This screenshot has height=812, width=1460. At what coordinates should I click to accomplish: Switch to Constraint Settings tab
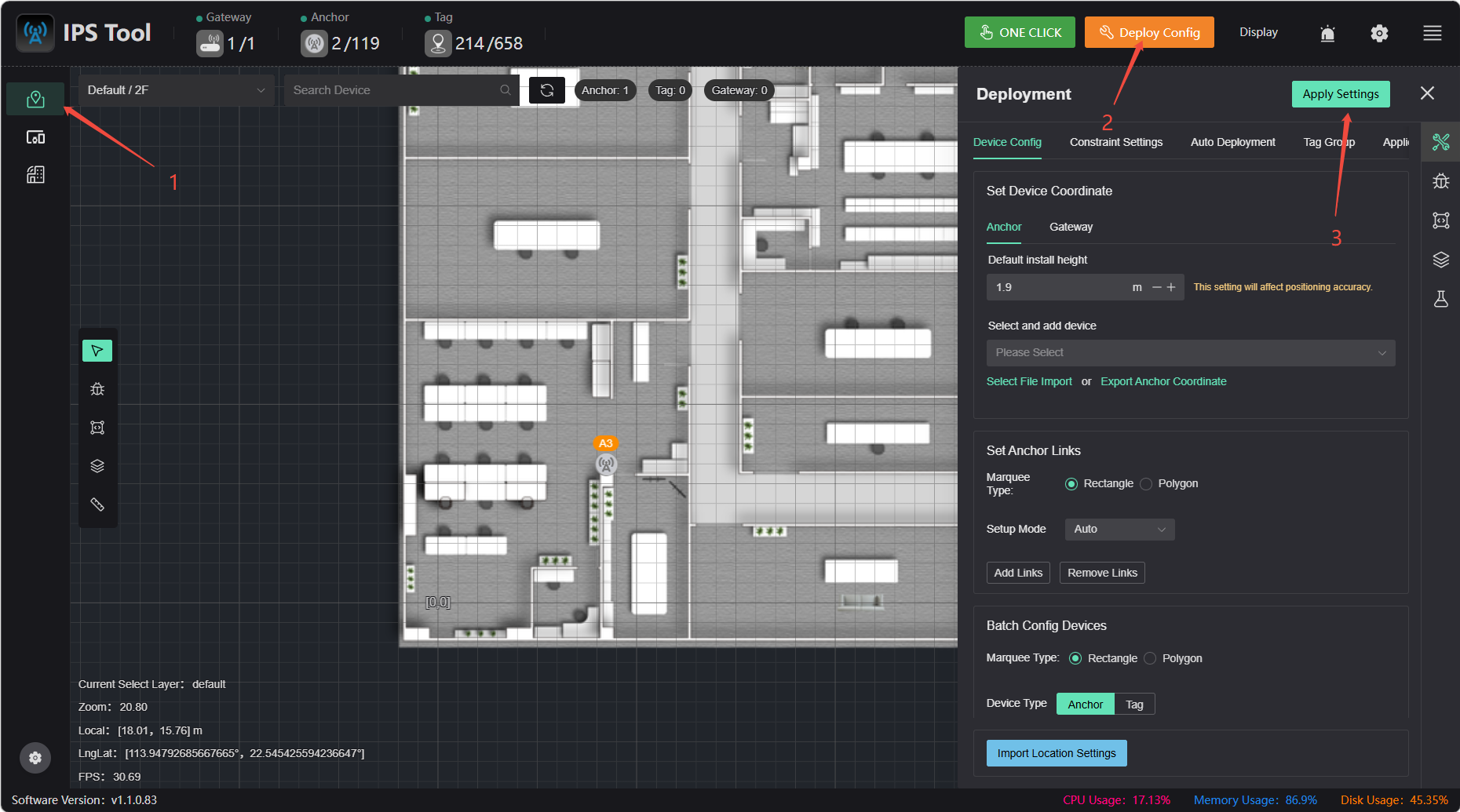click(x=1116, y=142)
